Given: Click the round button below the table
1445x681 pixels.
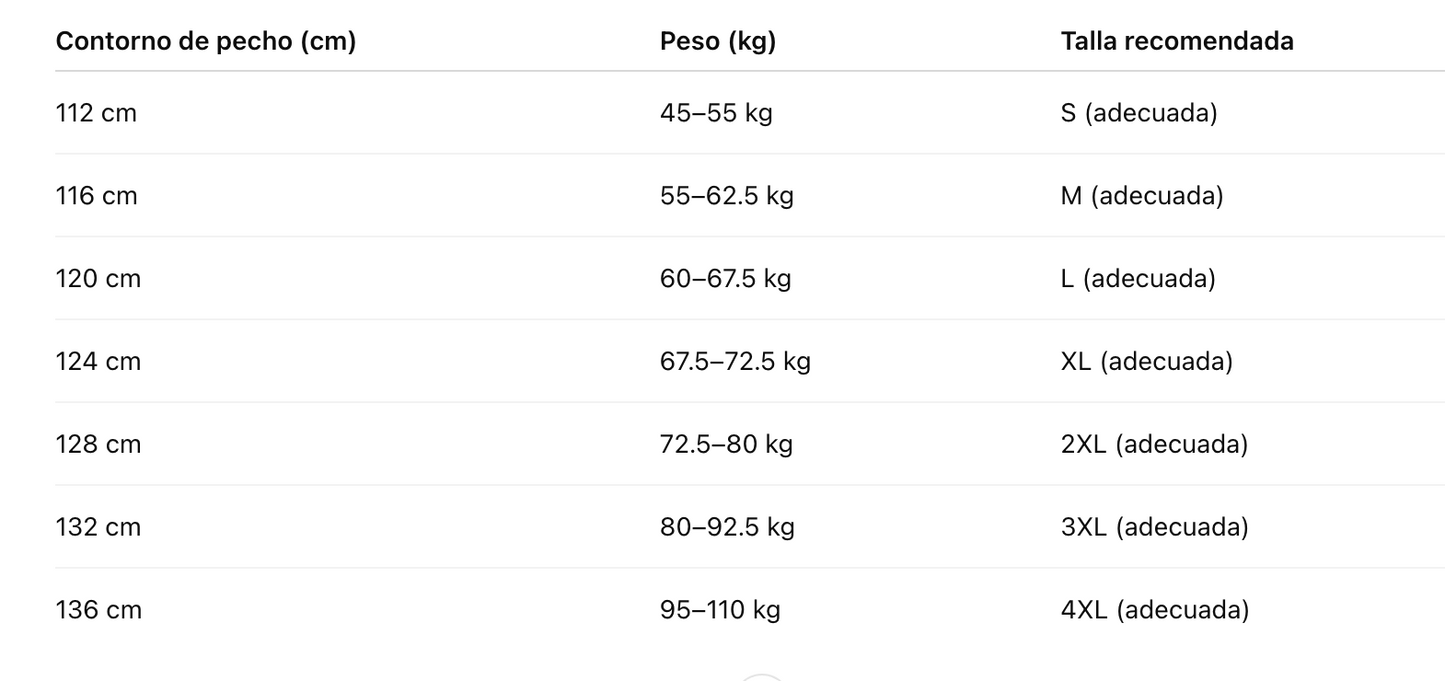Looking at the screenshot, I should [763, 677].
